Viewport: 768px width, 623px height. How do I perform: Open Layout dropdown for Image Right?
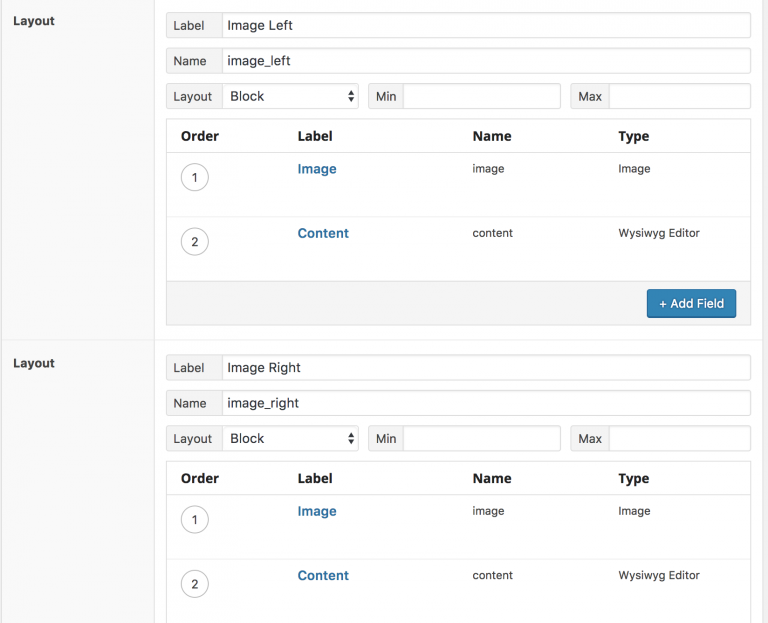[290, 439]
